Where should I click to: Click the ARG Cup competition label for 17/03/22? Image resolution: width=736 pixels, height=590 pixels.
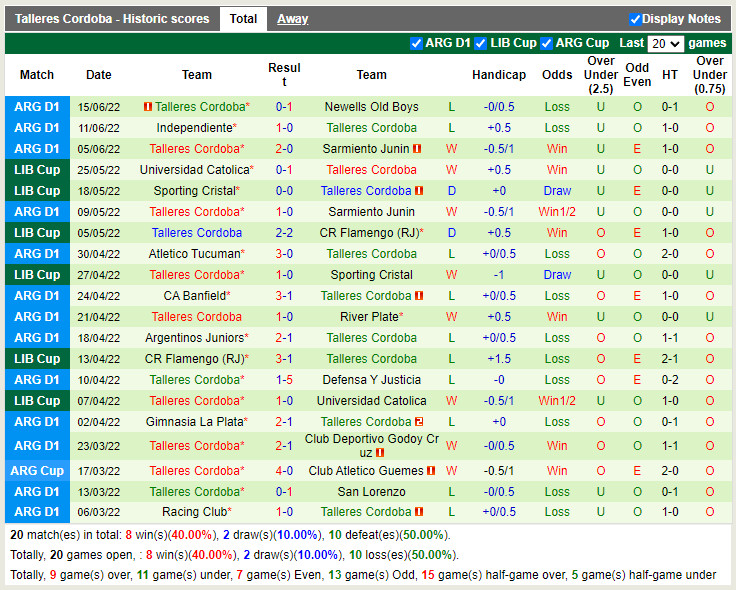pyautogui.click(x=37, y=471)
